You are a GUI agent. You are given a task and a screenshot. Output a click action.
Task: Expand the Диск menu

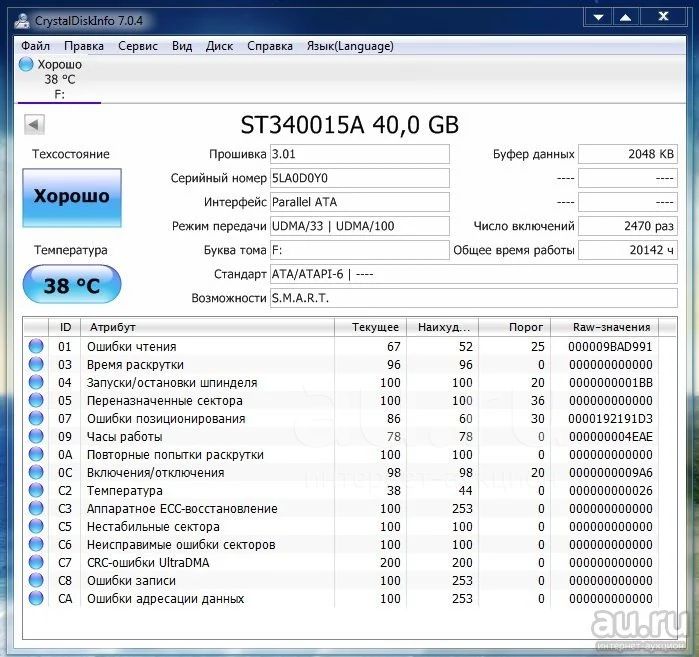[x=219, y=46]
